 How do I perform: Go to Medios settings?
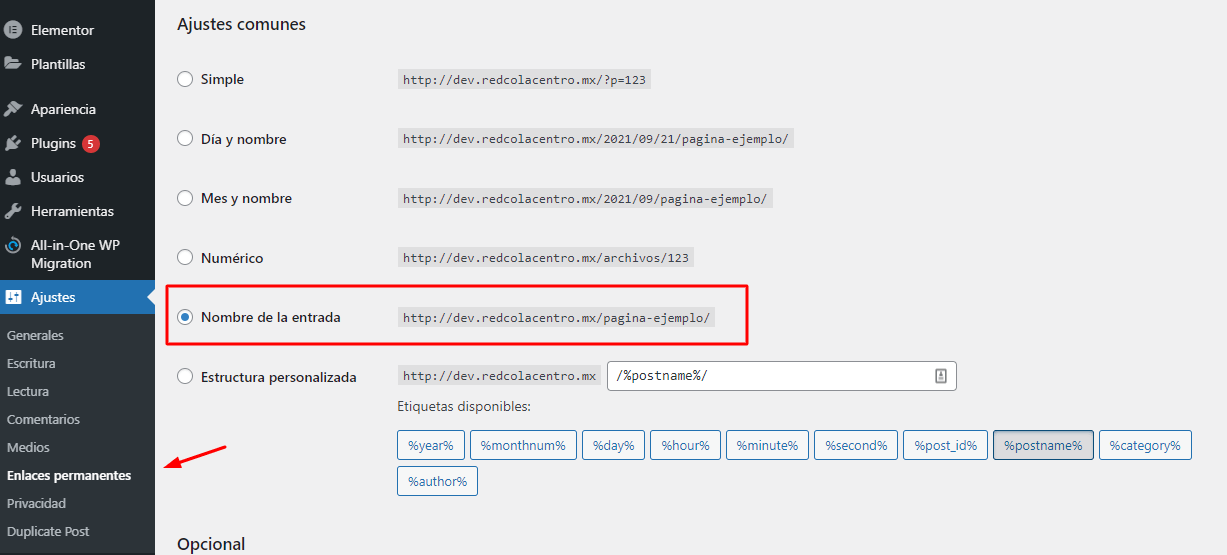click(28, 447)
